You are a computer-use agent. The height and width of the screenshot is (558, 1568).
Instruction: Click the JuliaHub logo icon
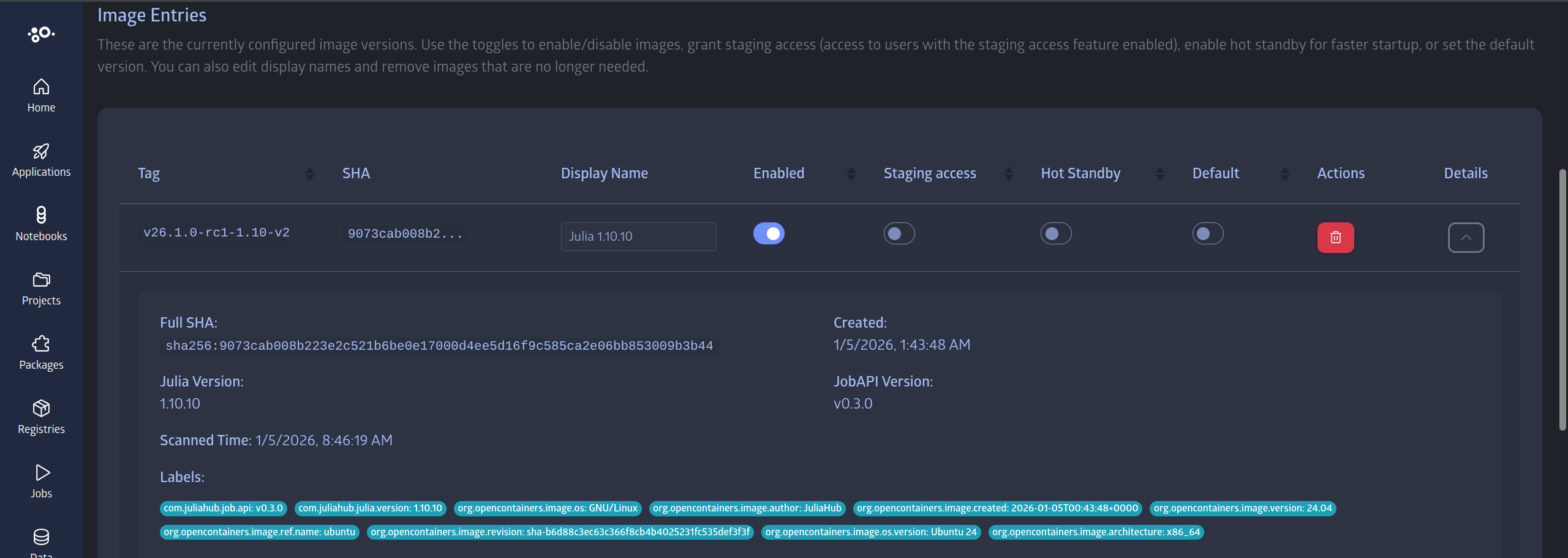click(x=41, y=34)
